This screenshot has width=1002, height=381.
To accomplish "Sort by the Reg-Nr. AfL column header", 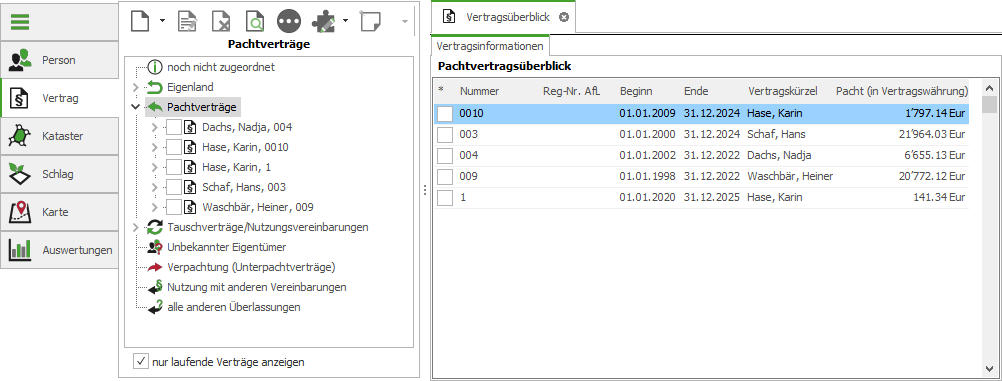I will (x=571, y=91).
